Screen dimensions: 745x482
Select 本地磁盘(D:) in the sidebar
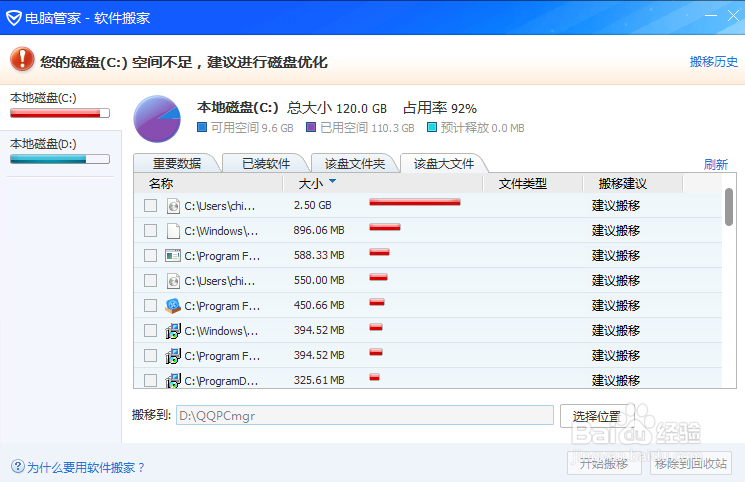(x=60, y=152)
